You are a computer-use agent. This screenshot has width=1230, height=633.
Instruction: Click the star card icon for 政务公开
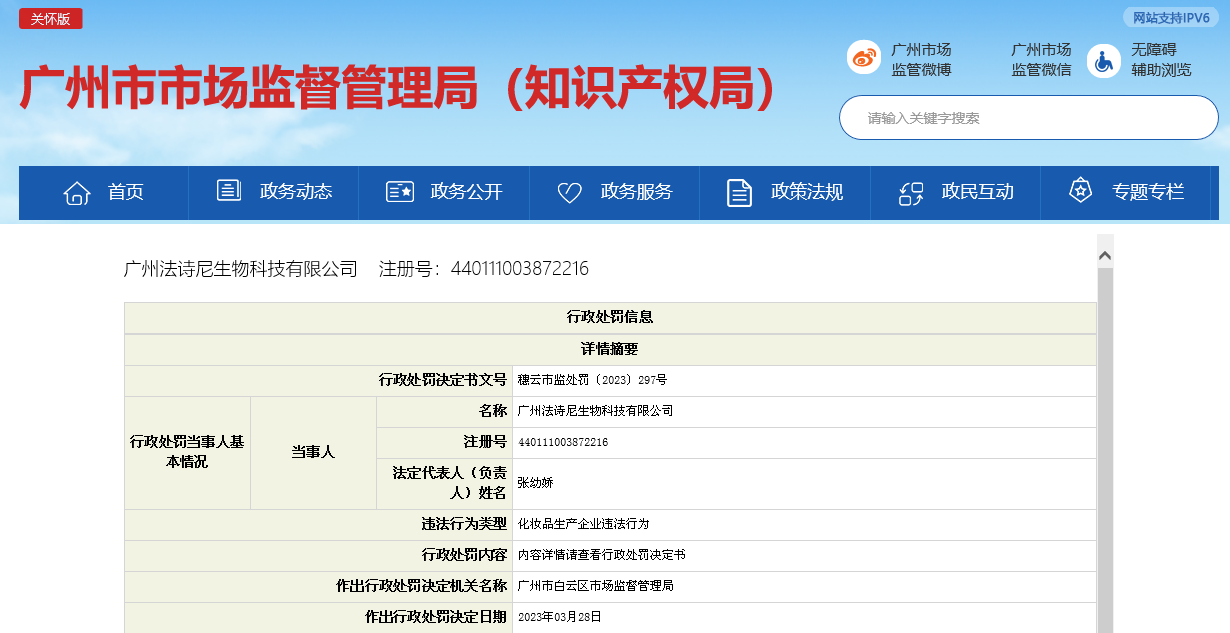coord(400,192)
